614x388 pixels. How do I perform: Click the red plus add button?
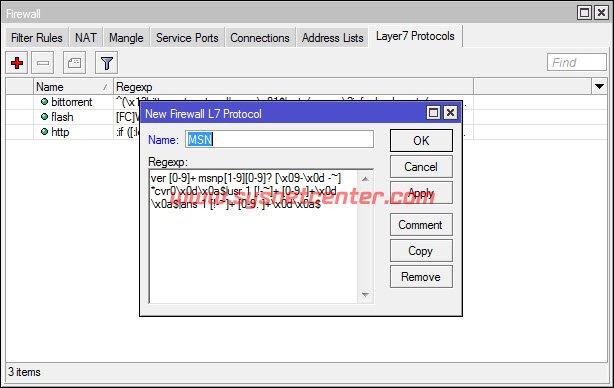pyautogui.click(x=16, y=63)
